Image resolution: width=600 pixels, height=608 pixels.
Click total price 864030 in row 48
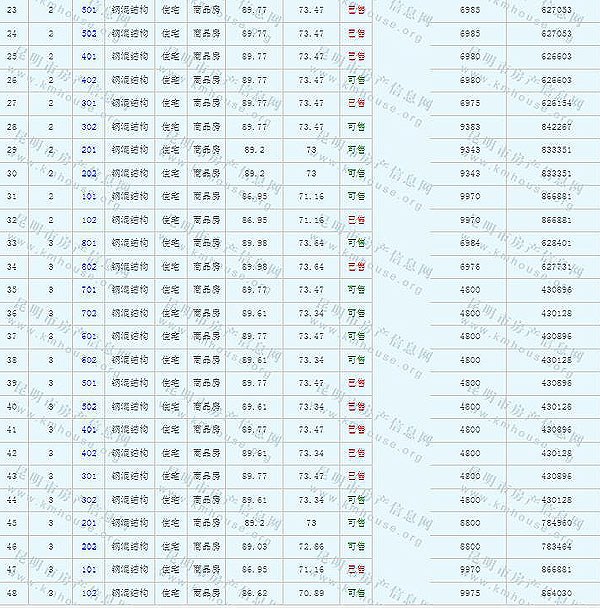point(557,593)
